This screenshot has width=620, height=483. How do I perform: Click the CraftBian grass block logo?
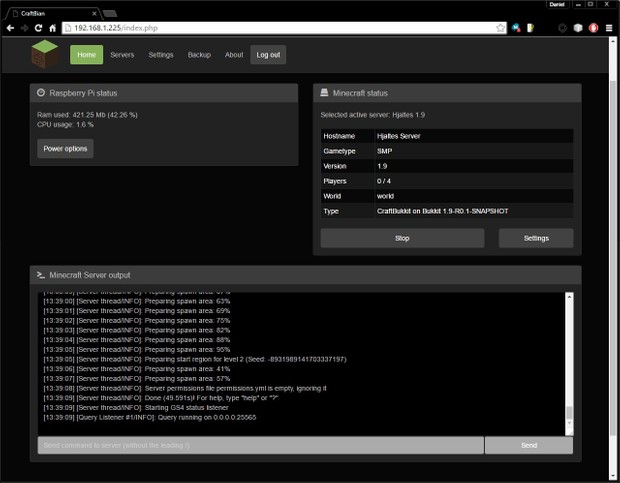pyautogui.click(x=45, y=54)
